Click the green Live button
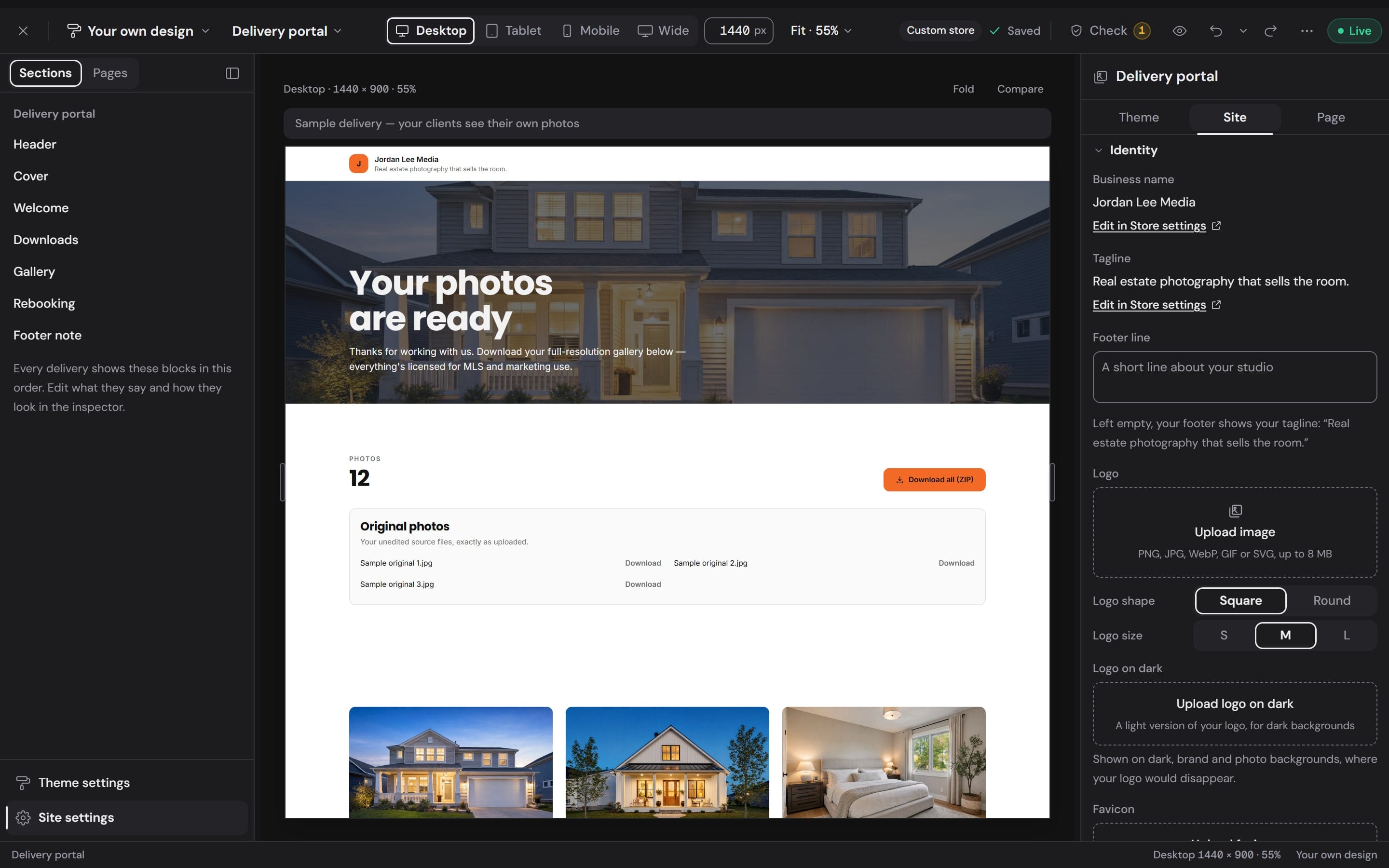1389x868 pixels. tap(1354, 31)
